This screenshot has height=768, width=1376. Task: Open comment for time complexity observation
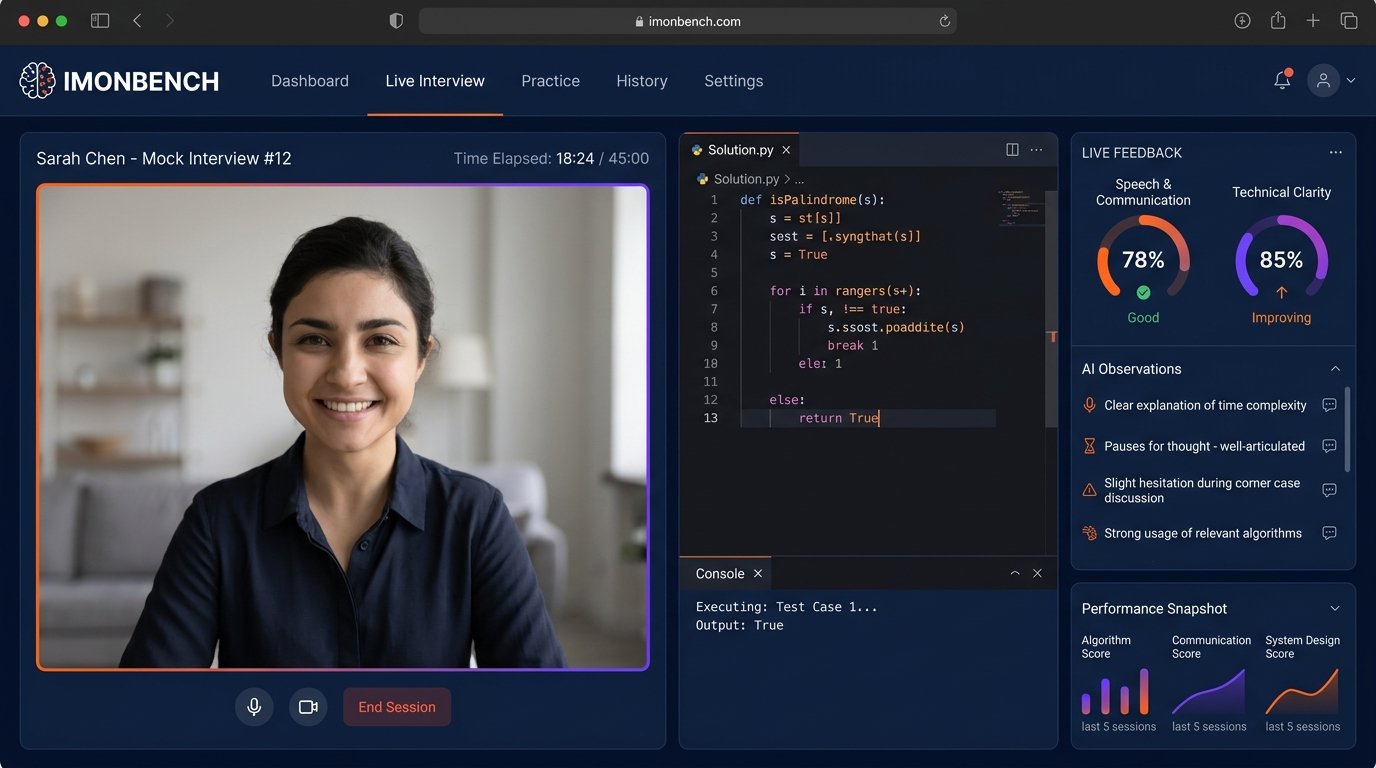[x=1329, y=405]
